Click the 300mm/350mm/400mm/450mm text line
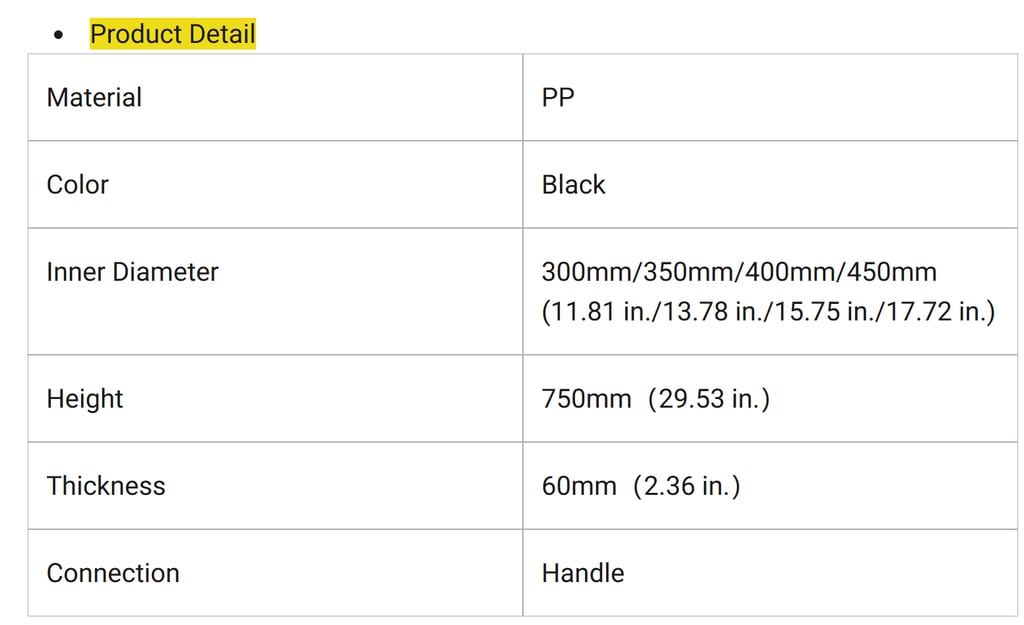Image resolution: width=1024 pixels, height=625 pixels. pos(739,272)
